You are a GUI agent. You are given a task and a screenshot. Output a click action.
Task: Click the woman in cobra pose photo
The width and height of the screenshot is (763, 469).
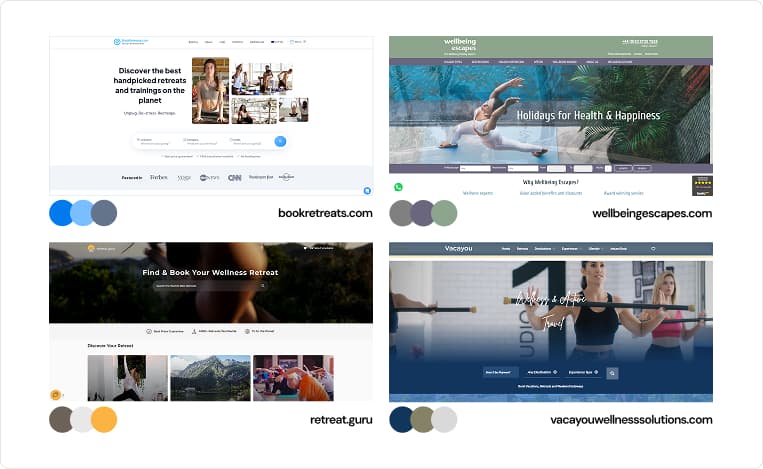coord(211,90)
